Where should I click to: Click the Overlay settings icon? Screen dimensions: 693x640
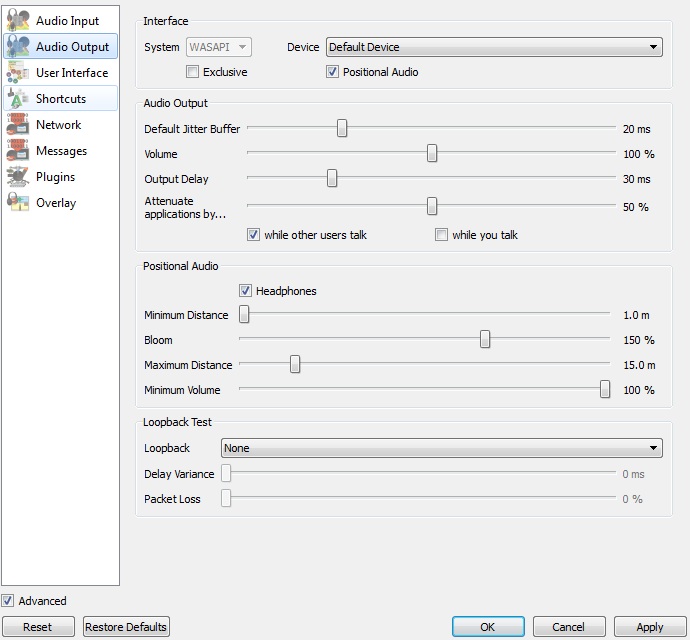[18, 203]
